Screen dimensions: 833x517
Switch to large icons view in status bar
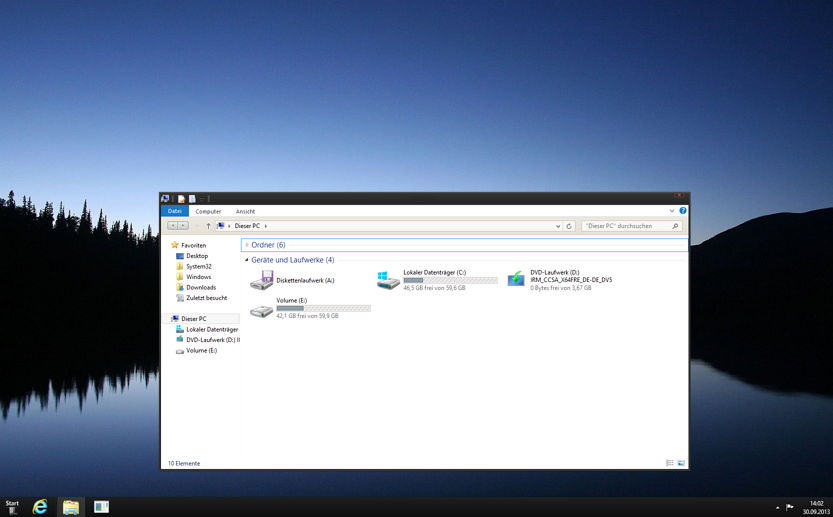pyautogui.click(x=681, y=463)
